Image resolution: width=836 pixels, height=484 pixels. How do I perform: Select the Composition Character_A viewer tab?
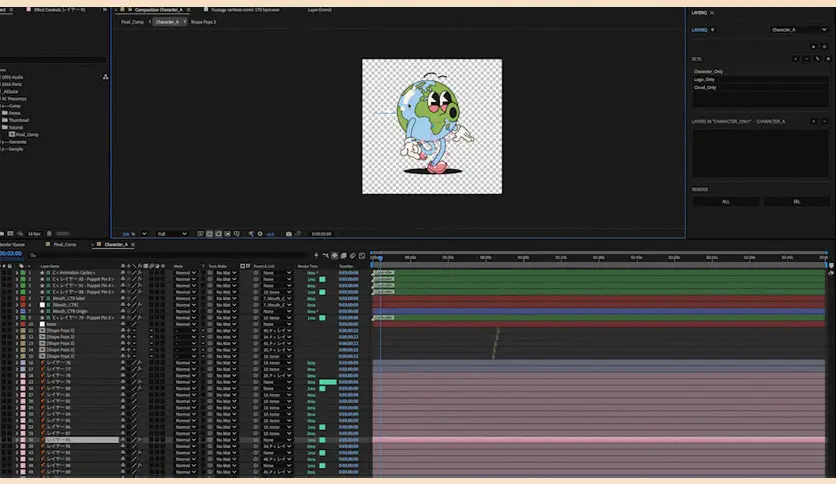(x=158, y=10)
